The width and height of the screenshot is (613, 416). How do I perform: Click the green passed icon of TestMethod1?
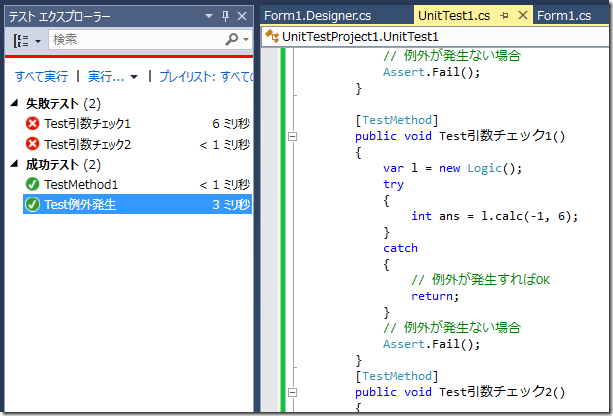[33, 184]
